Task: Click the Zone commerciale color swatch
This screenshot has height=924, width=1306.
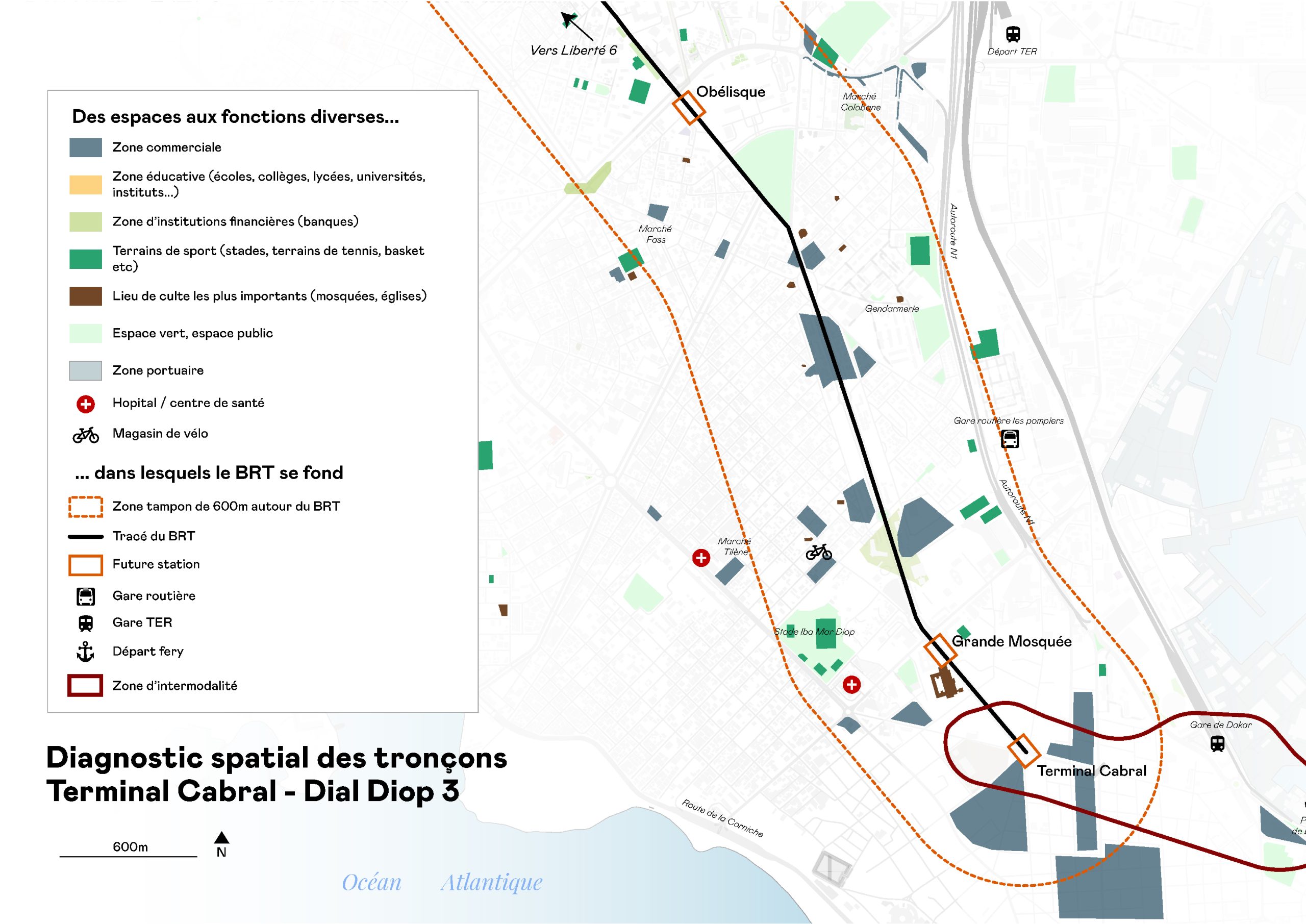Action: point(85,147)
